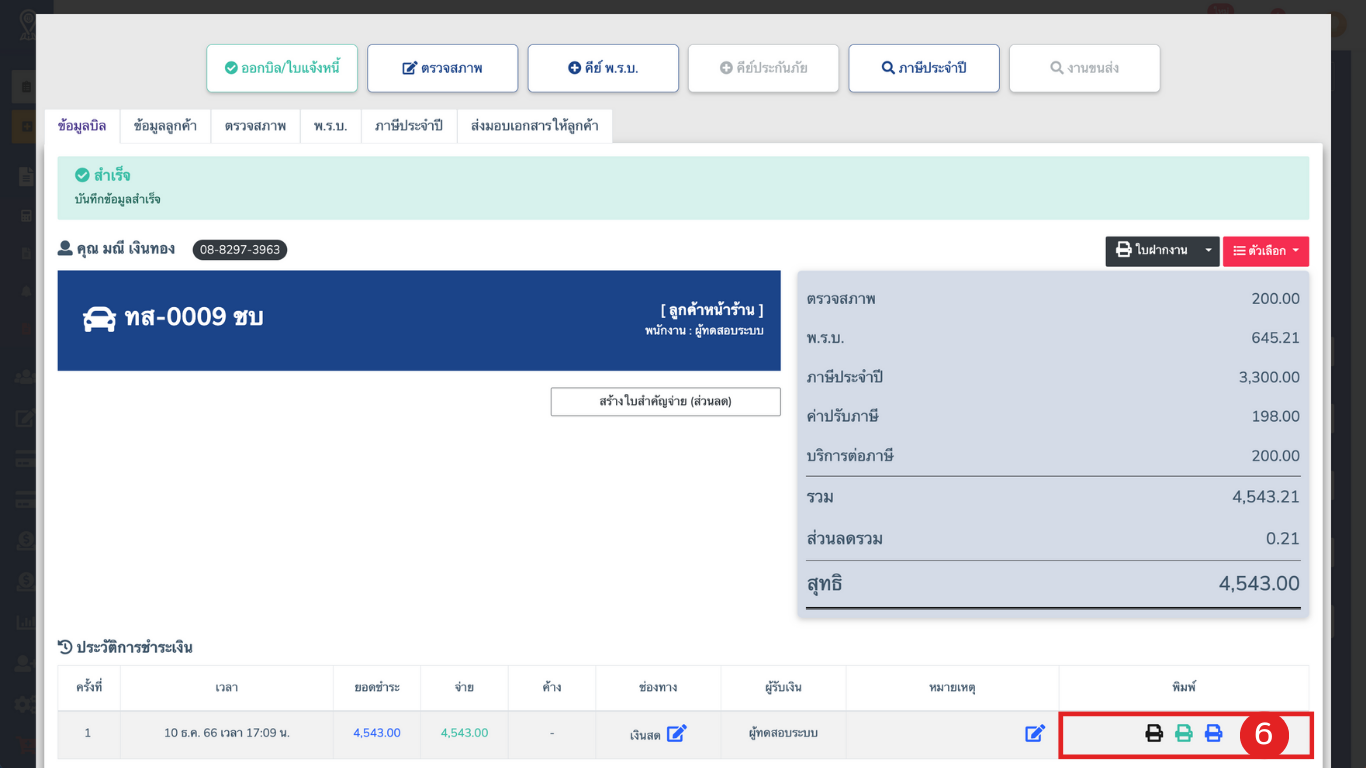
Task: Click 200.00 in บริการต่อภาษี row
Action: [x=1275, y=456]
